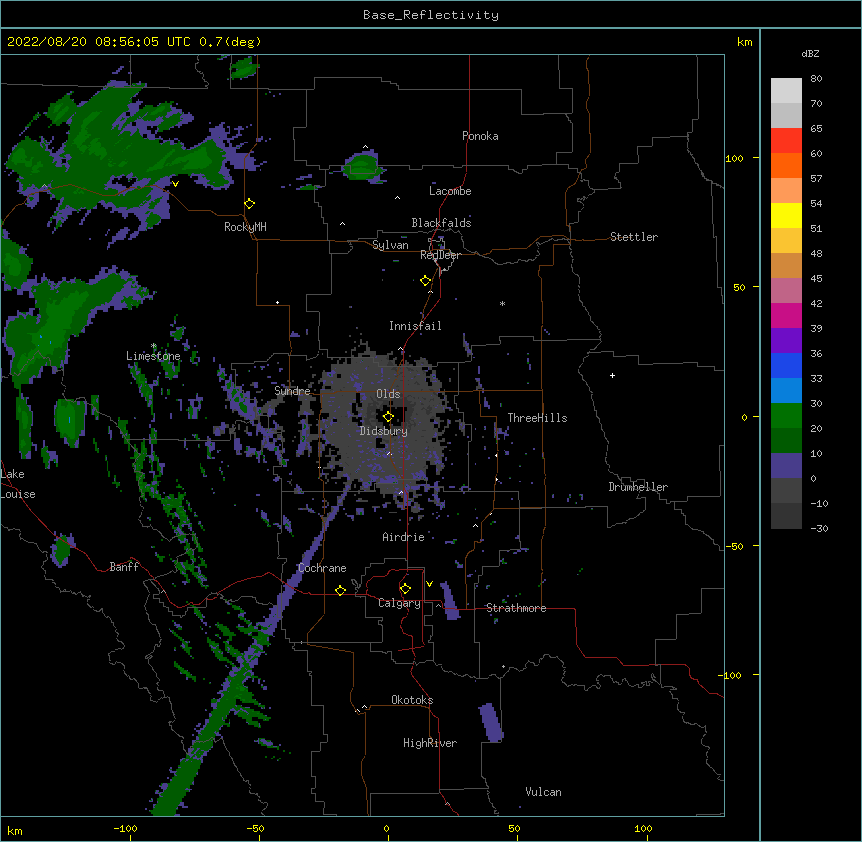Image resolution: width=862 pixels, height=842 pixels.
Task: Click the Sylvan label
Action: coord(390,245)
